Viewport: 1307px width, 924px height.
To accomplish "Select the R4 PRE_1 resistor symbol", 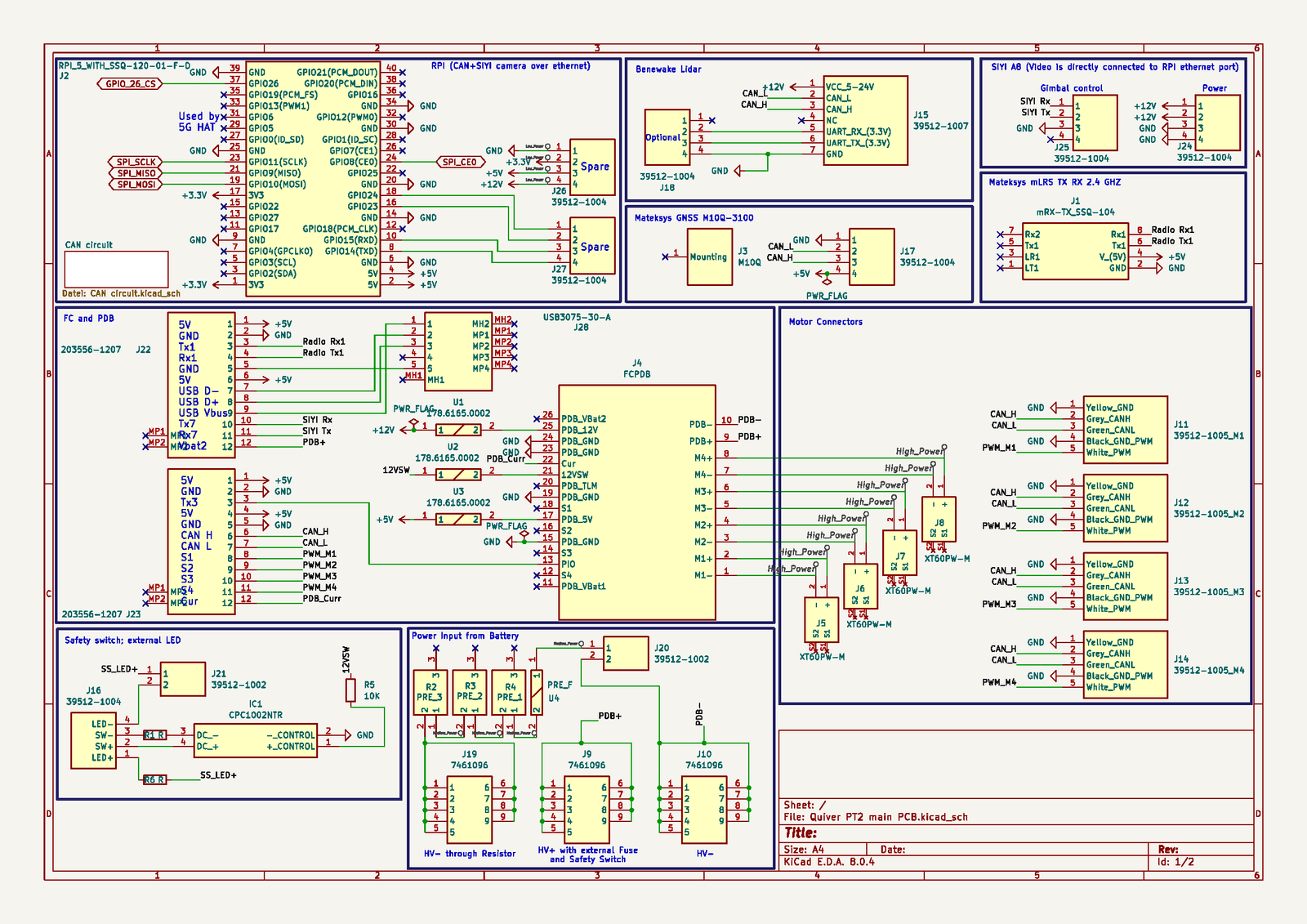I will pyautogui.click(x=509, y=692).
